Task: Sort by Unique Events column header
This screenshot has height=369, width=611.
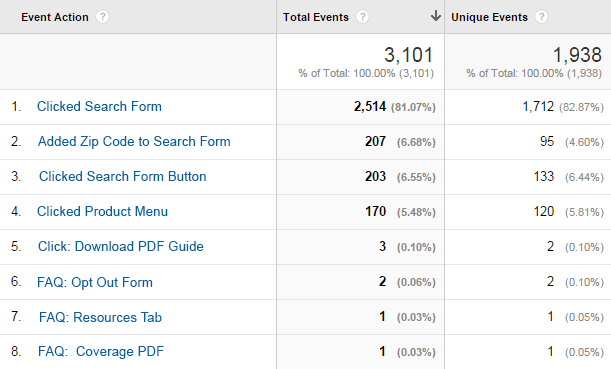Action: [489, 17]
